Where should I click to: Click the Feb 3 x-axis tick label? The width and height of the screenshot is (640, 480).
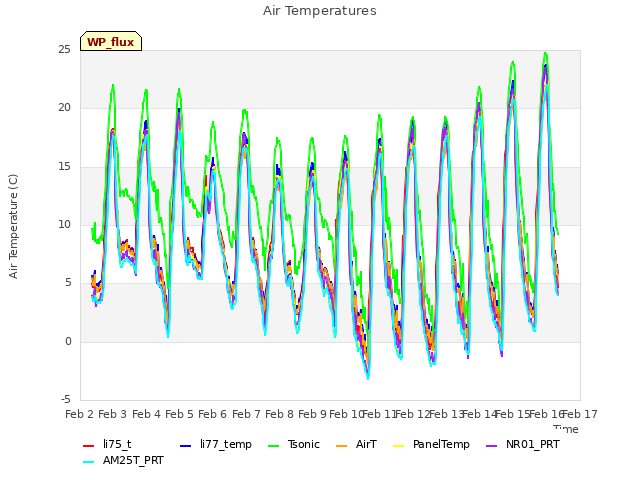[113, 414]
